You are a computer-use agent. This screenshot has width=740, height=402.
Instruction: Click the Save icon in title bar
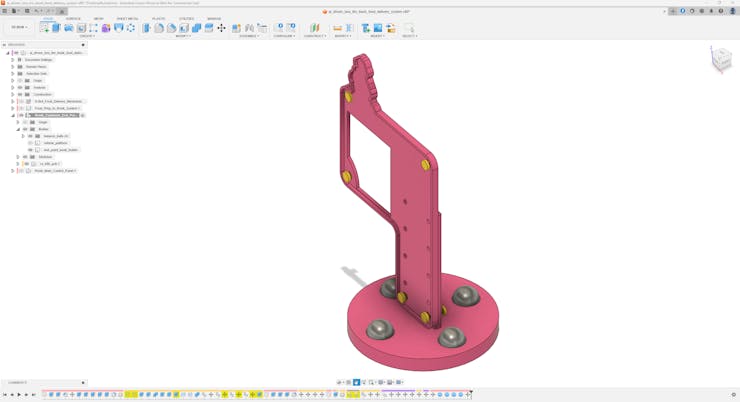click(x=27, y=11)
